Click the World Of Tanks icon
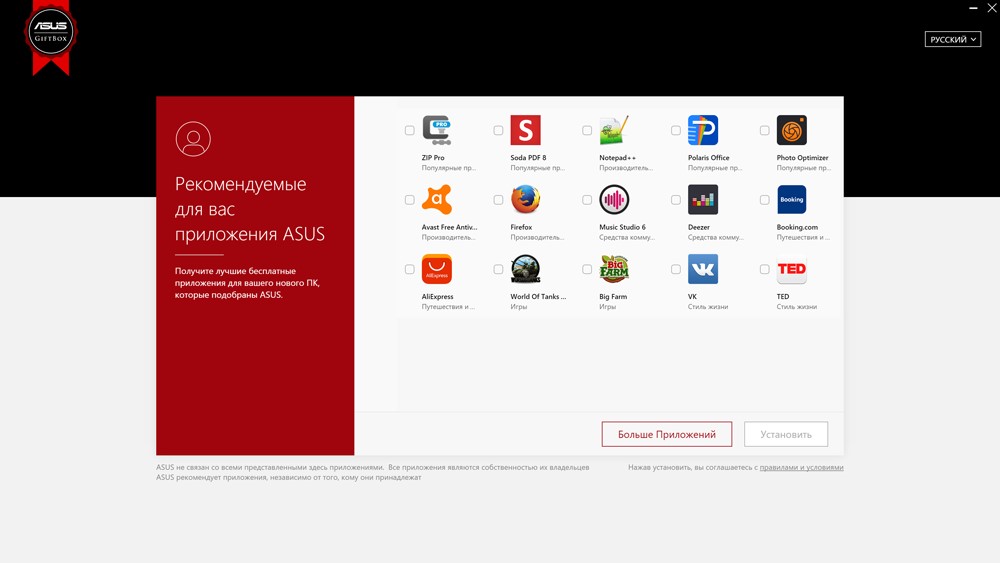Screen dimensions: 1000x563 coord(526,269)
